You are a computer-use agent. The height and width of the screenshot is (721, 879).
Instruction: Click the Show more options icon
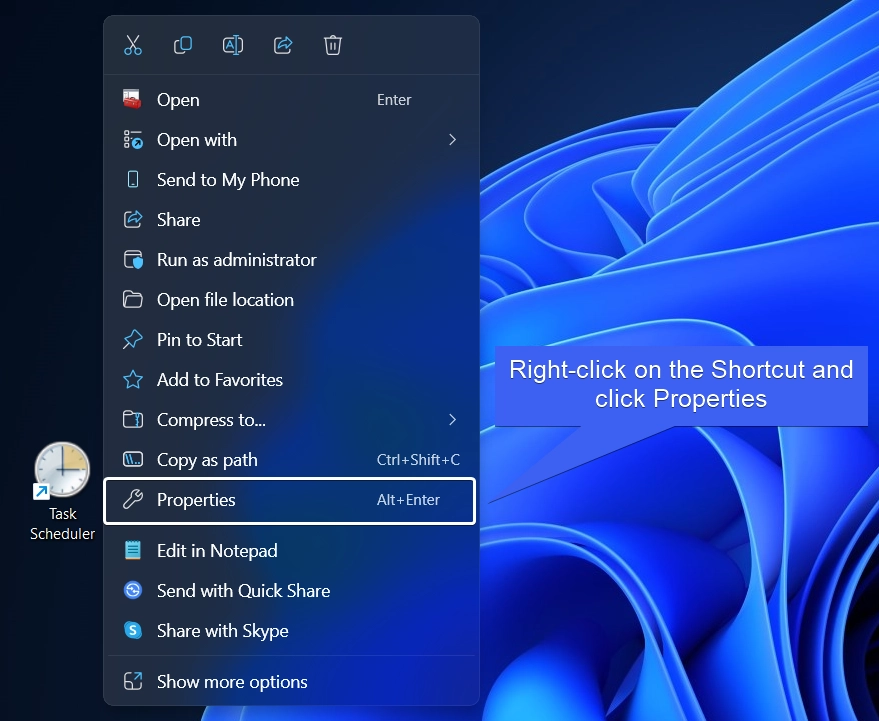click(133, 681)
